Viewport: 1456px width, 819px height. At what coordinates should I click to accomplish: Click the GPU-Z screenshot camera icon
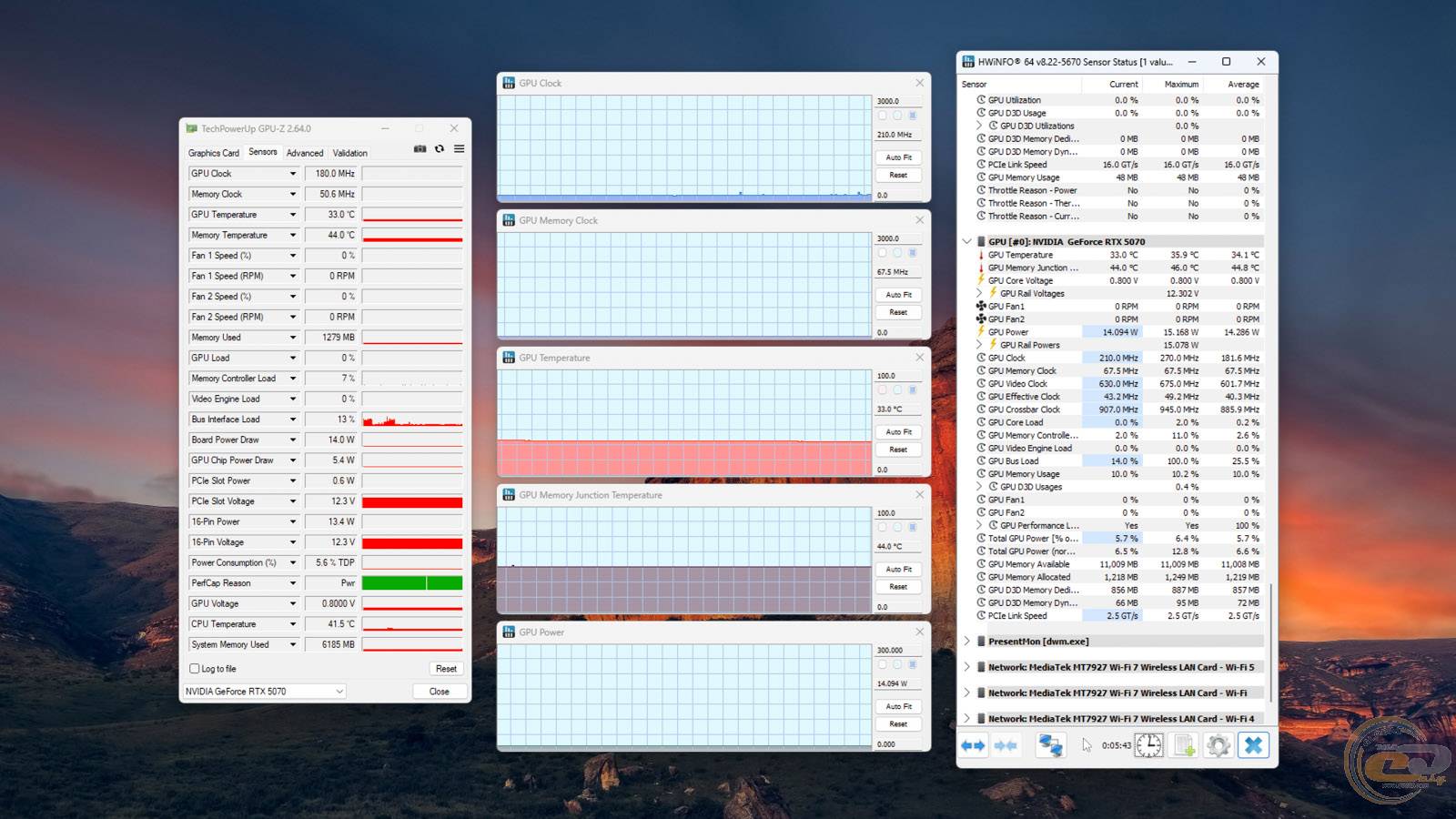click(x=420, y=149)
